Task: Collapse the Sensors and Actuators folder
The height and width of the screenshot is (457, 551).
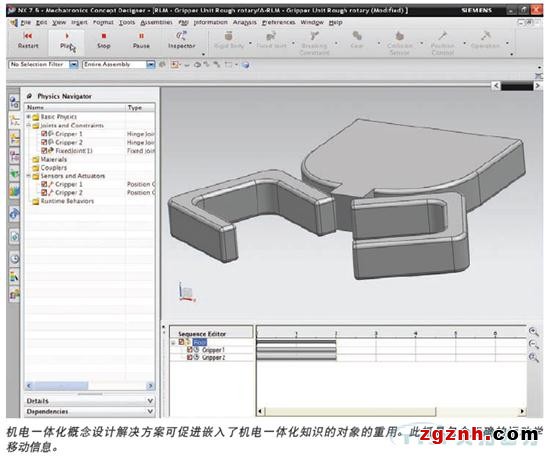Action: [x=29, y=176]
